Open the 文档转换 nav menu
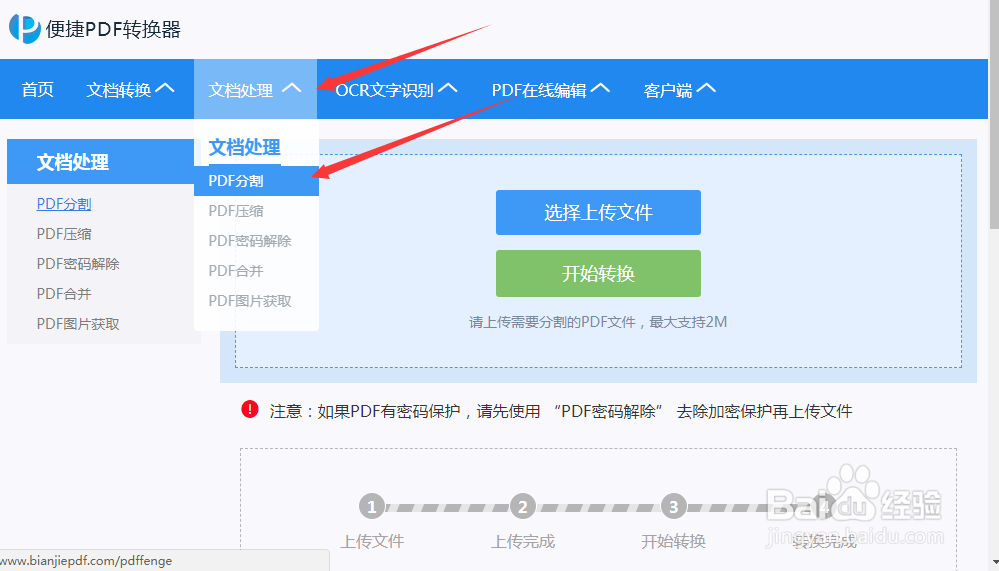 coord(130,90)
